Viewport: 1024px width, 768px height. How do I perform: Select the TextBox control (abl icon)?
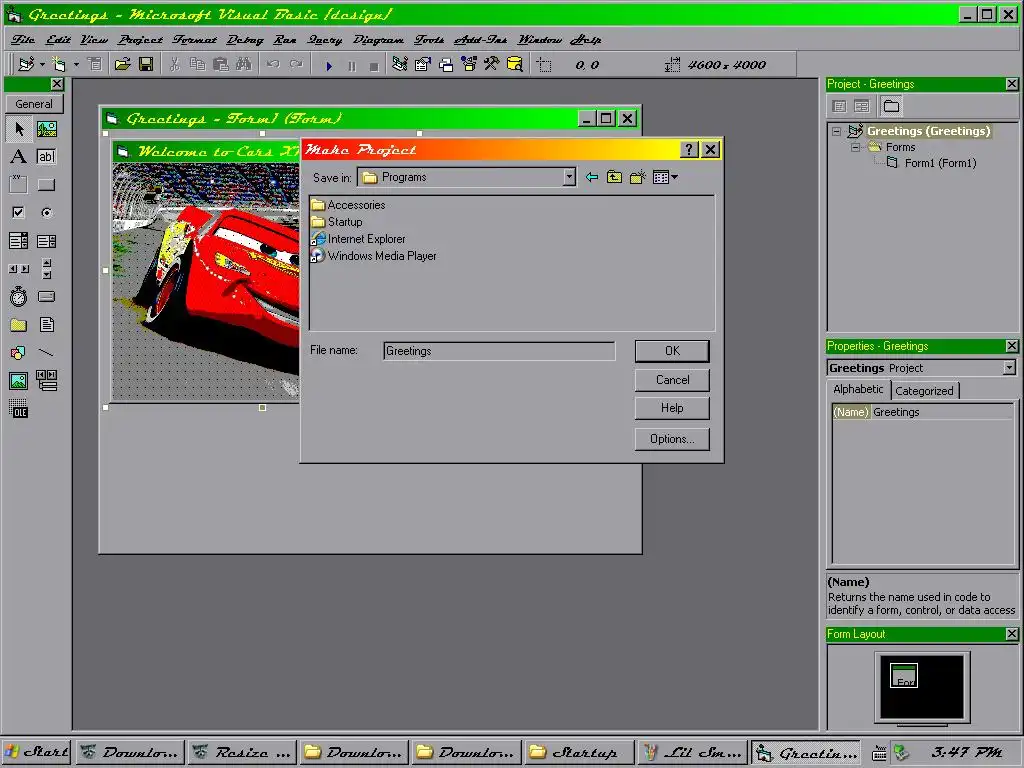[x=46, y=157]
